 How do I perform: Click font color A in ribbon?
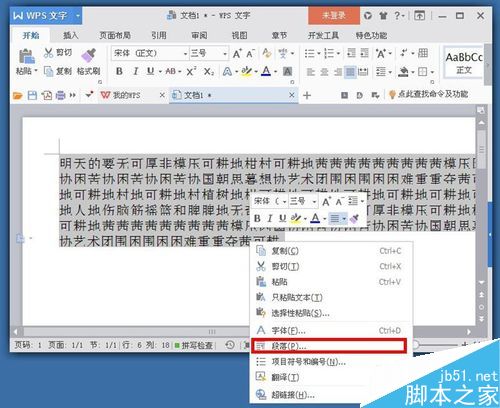(266, 71)
